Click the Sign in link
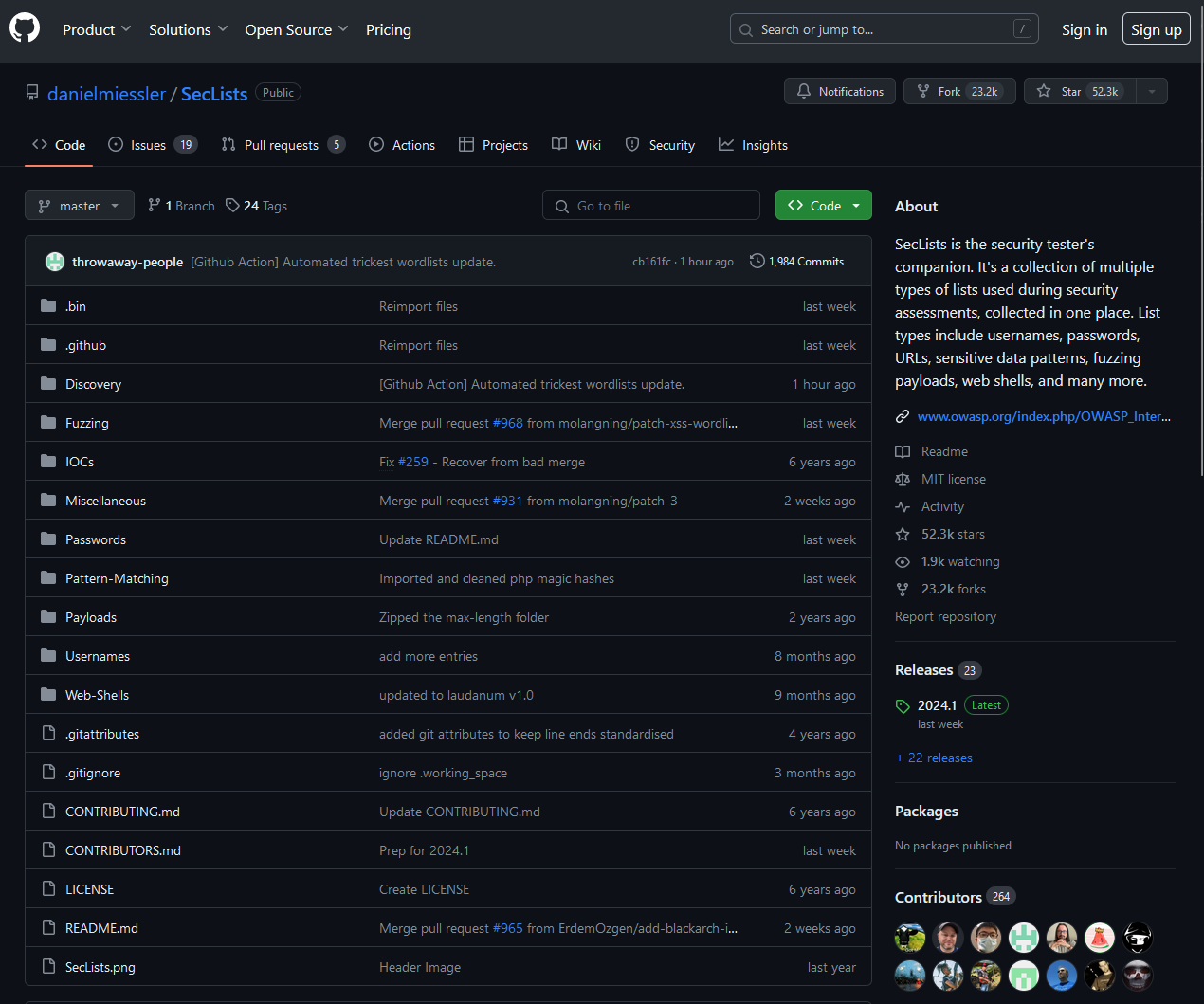This screenshot has width=1204, height=1004. coord(1085,29)
